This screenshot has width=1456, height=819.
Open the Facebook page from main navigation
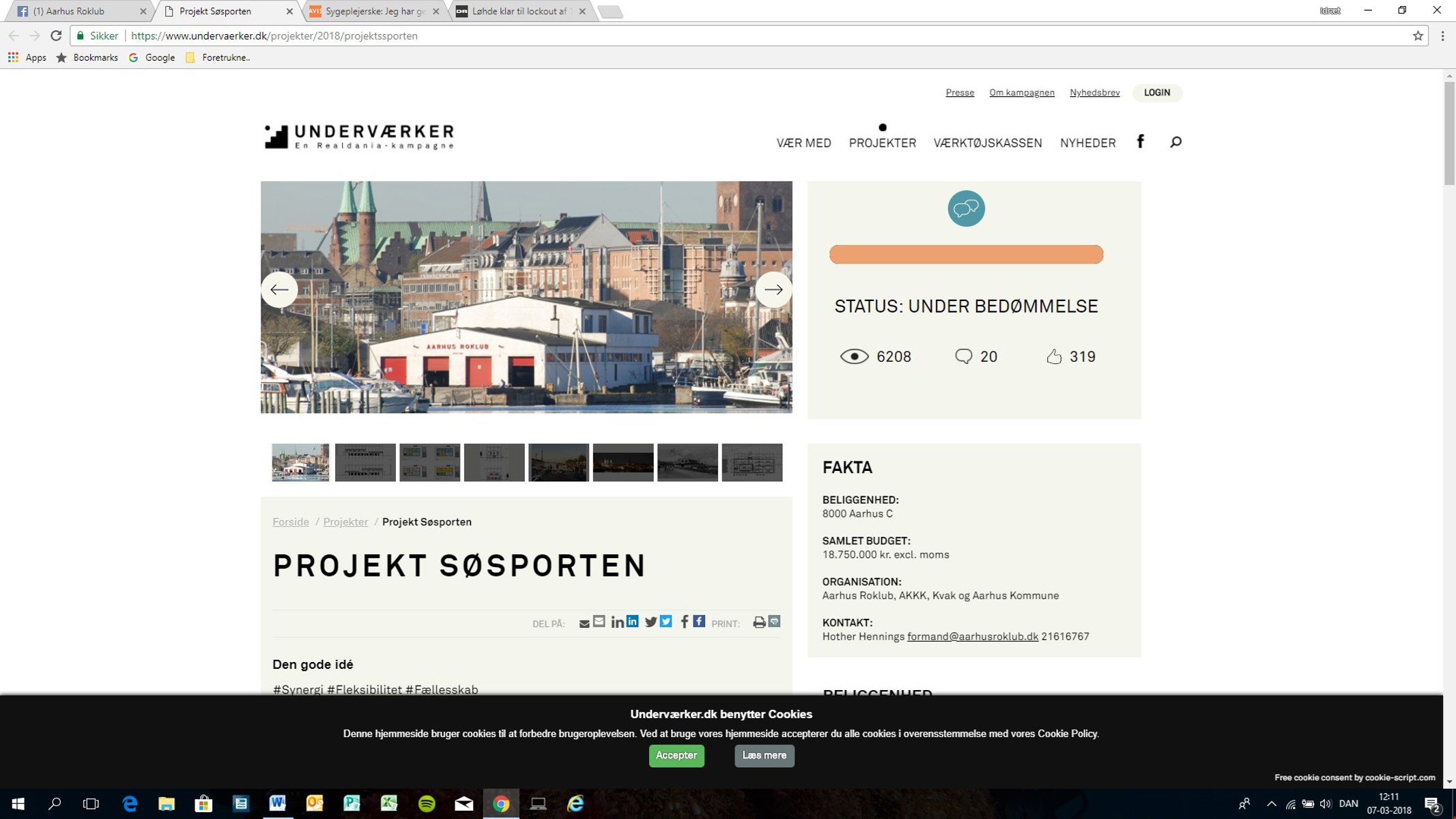pyautogui.click(x=1140, y=142)
